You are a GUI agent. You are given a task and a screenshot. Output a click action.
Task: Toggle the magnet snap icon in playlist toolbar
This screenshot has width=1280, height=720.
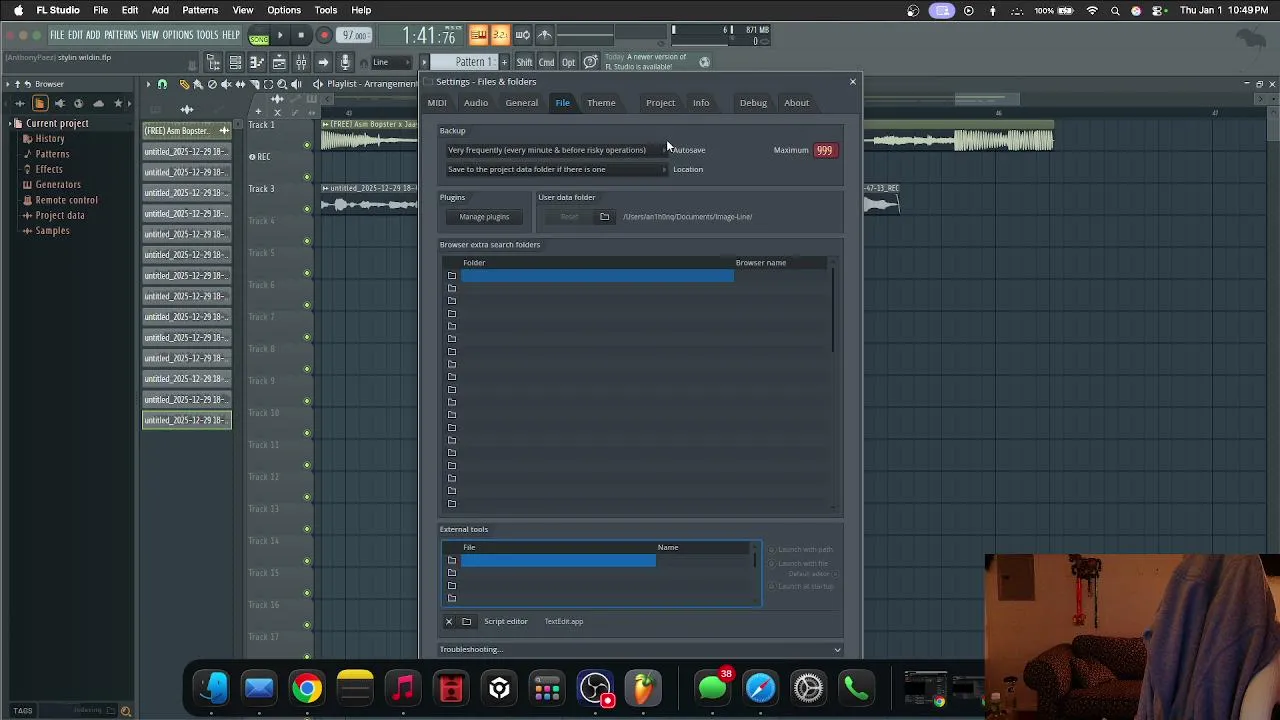pos(162,84)
